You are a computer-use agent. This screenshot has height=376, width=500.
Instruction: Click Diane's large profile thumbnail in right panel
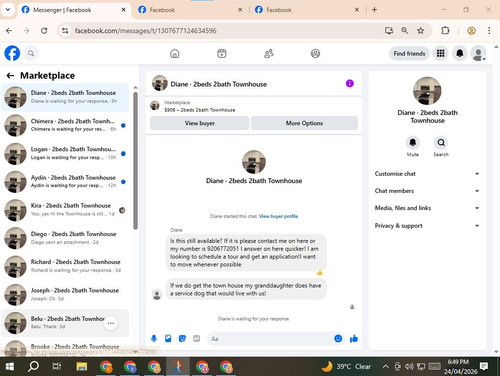coord(427,91)
